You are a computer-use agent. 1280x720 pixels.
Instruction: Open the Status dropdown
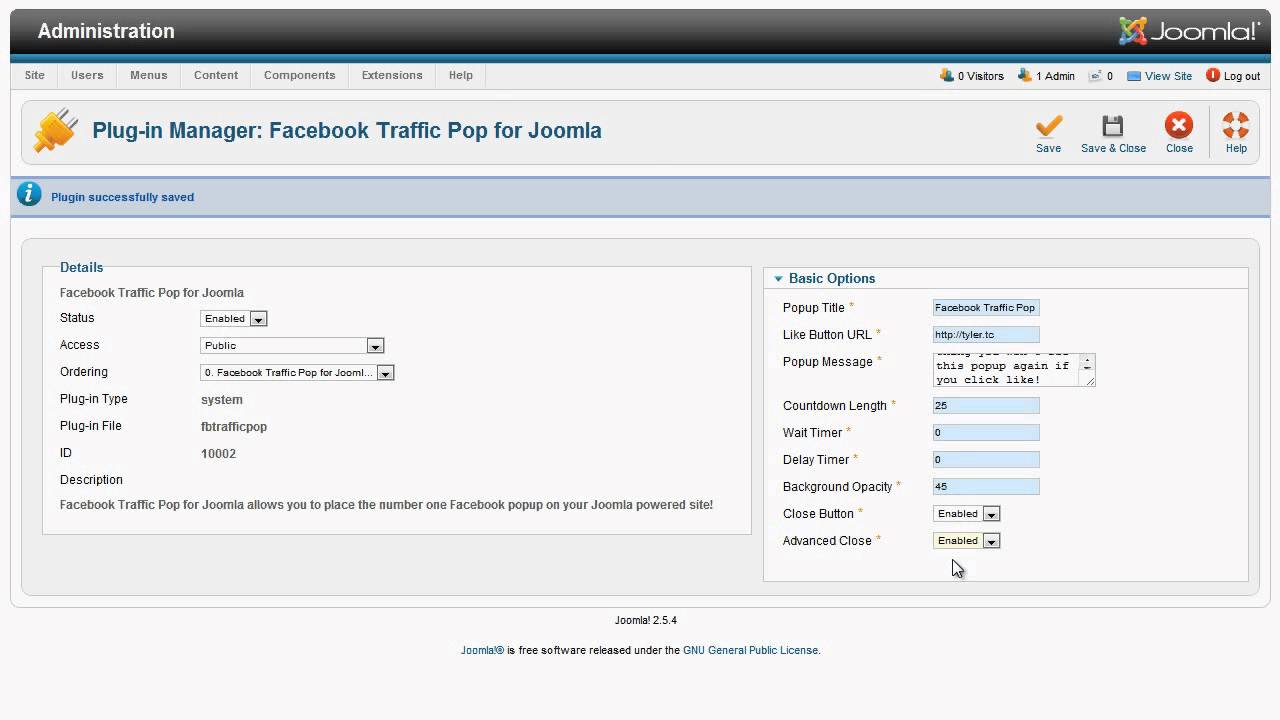[x=234, y=319]
